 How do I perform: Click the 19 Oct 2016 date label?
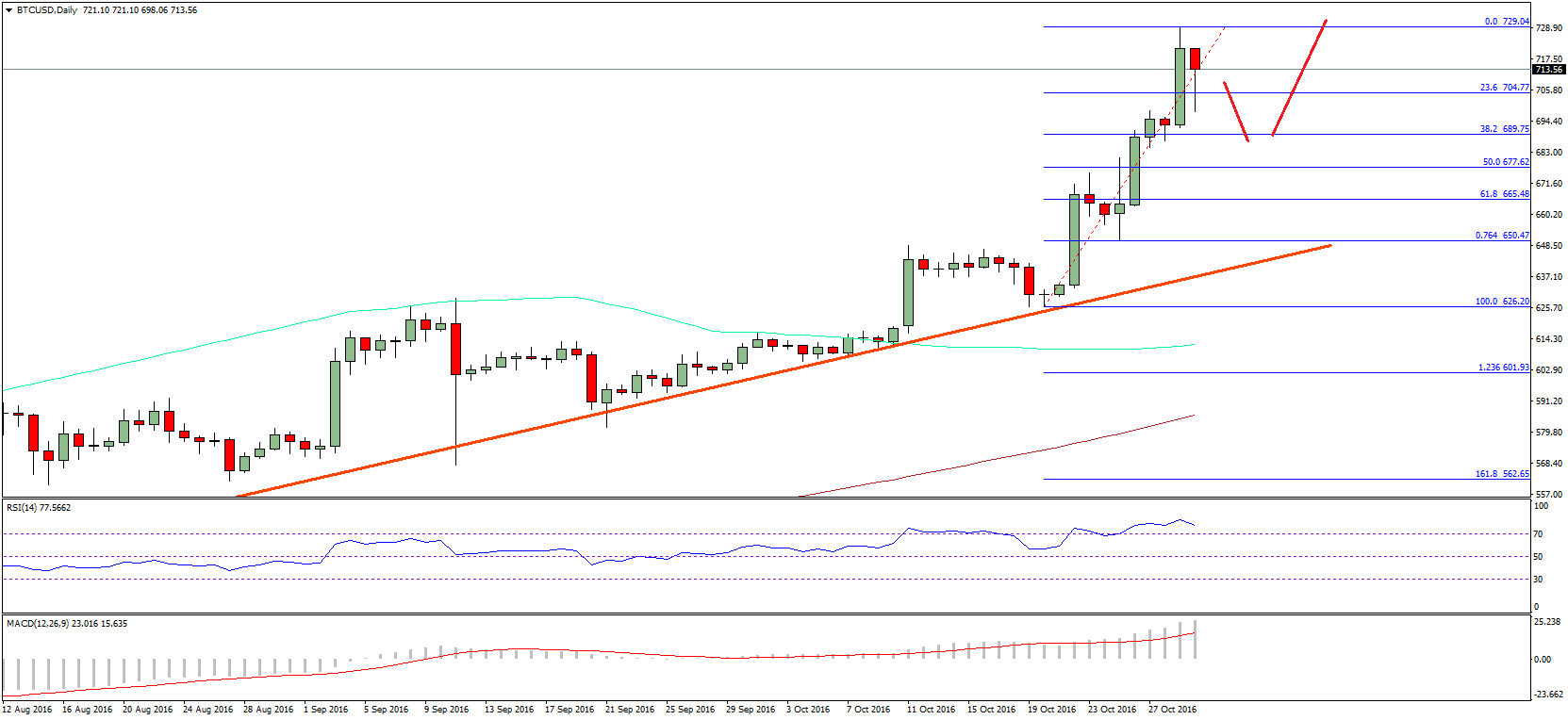pyautogui.click(x=1052, y=710)
